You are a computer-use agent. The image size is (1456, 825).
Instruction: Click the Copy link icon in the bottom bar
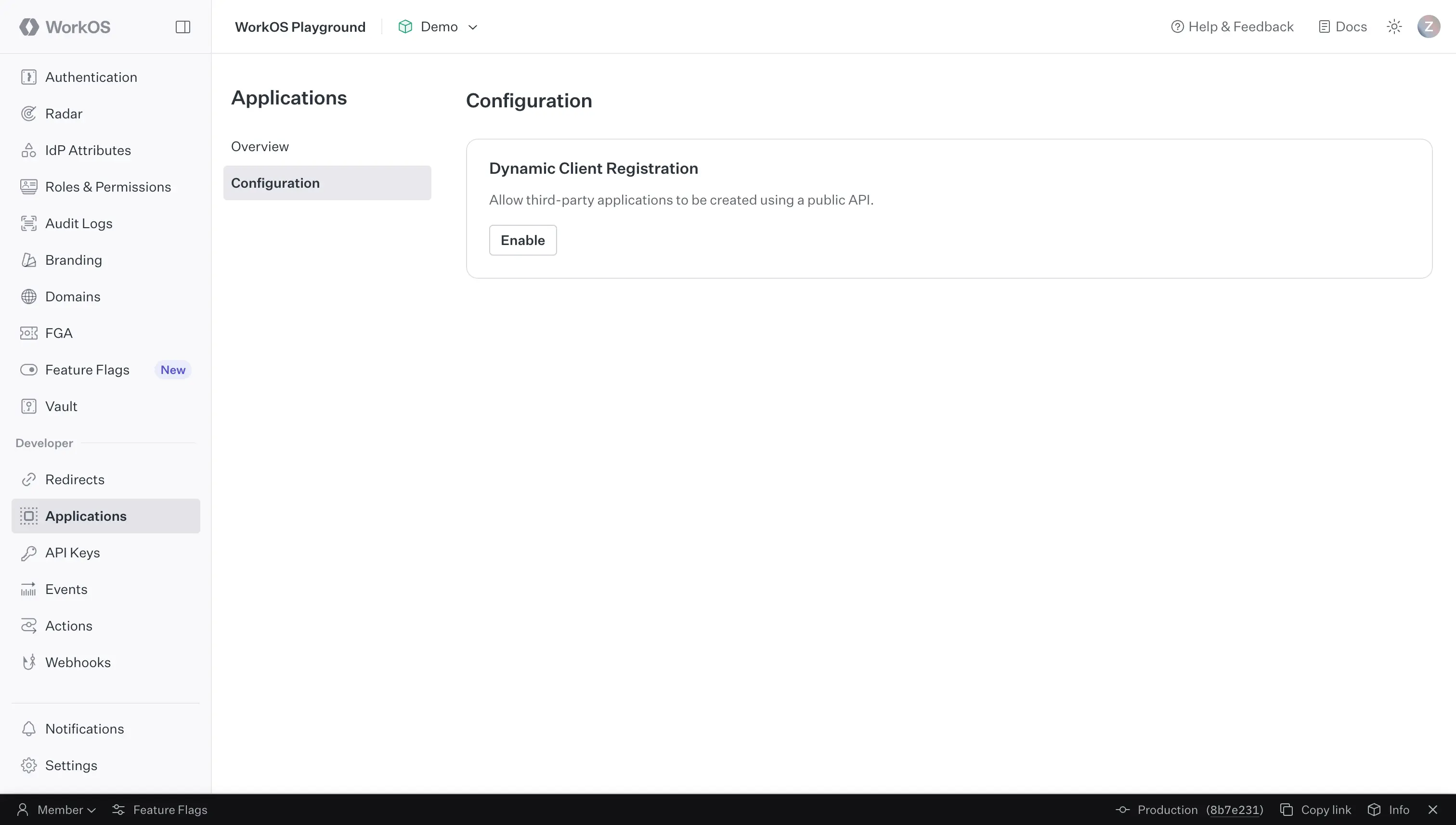(1287, 810)
